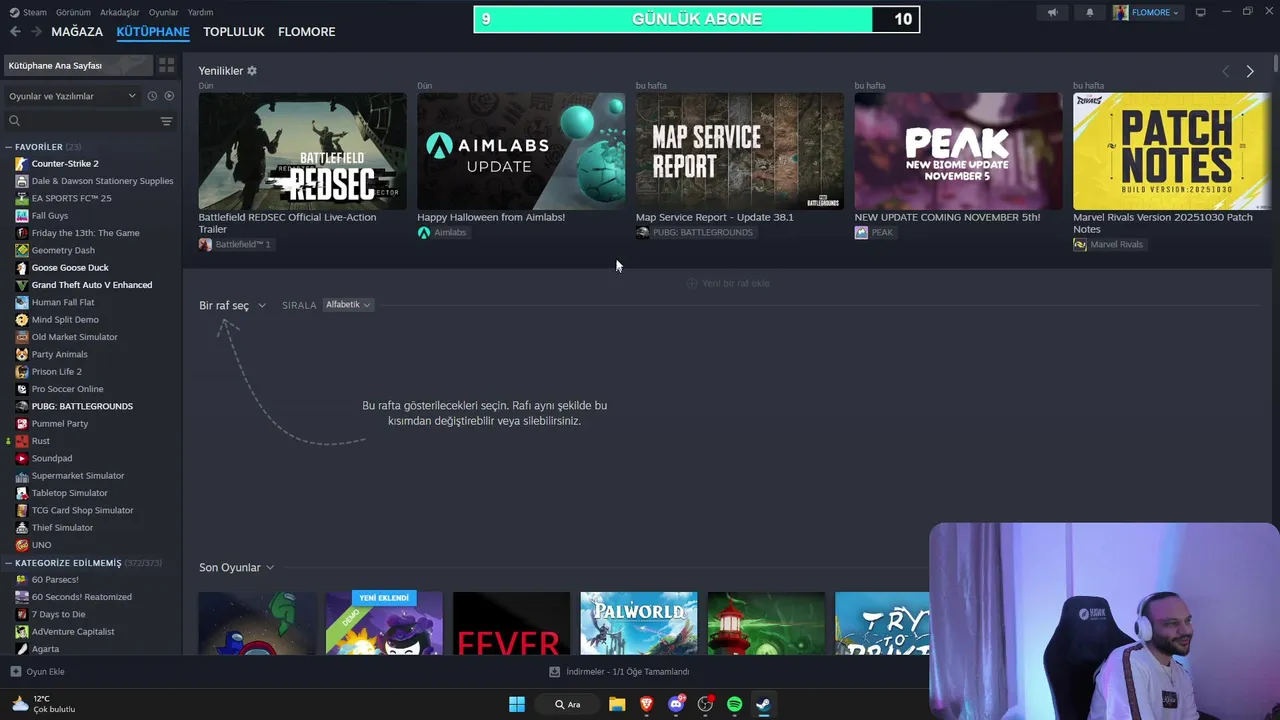The width and height of the screenshot is (1280, 720).
Task: Go to Kütüphane Ana Sayfası
Action: [78, 65]
